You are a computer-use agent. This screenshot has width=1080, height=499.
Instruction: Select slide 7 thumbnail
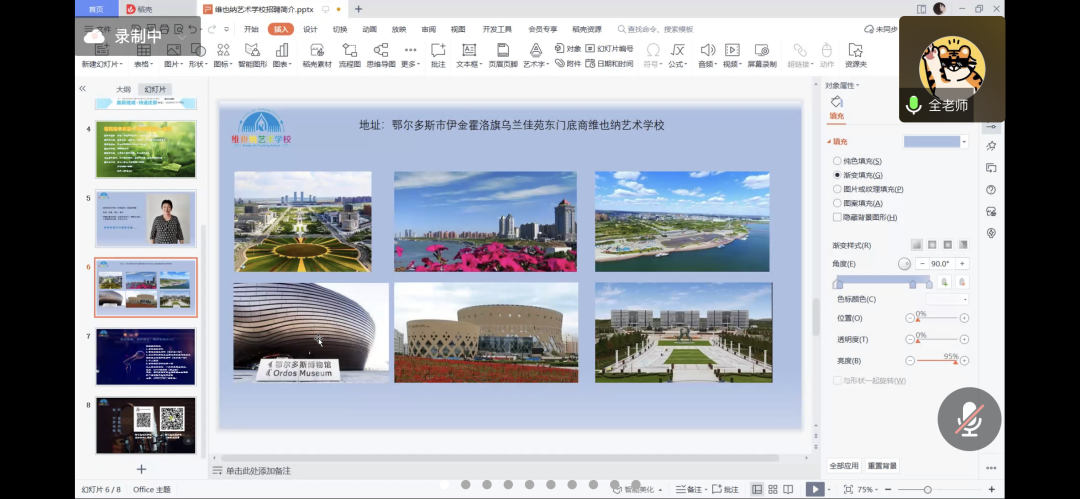click(145, 356)
